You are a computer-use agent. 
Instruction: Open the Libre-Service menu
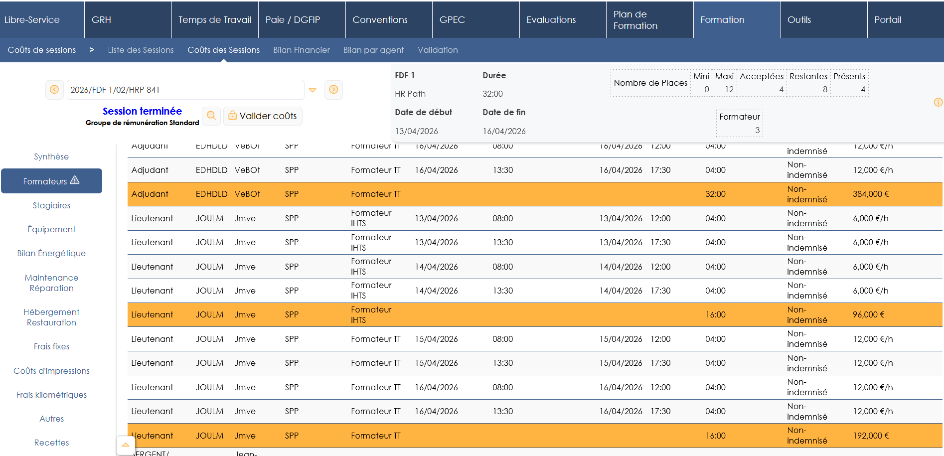[42, 19]
